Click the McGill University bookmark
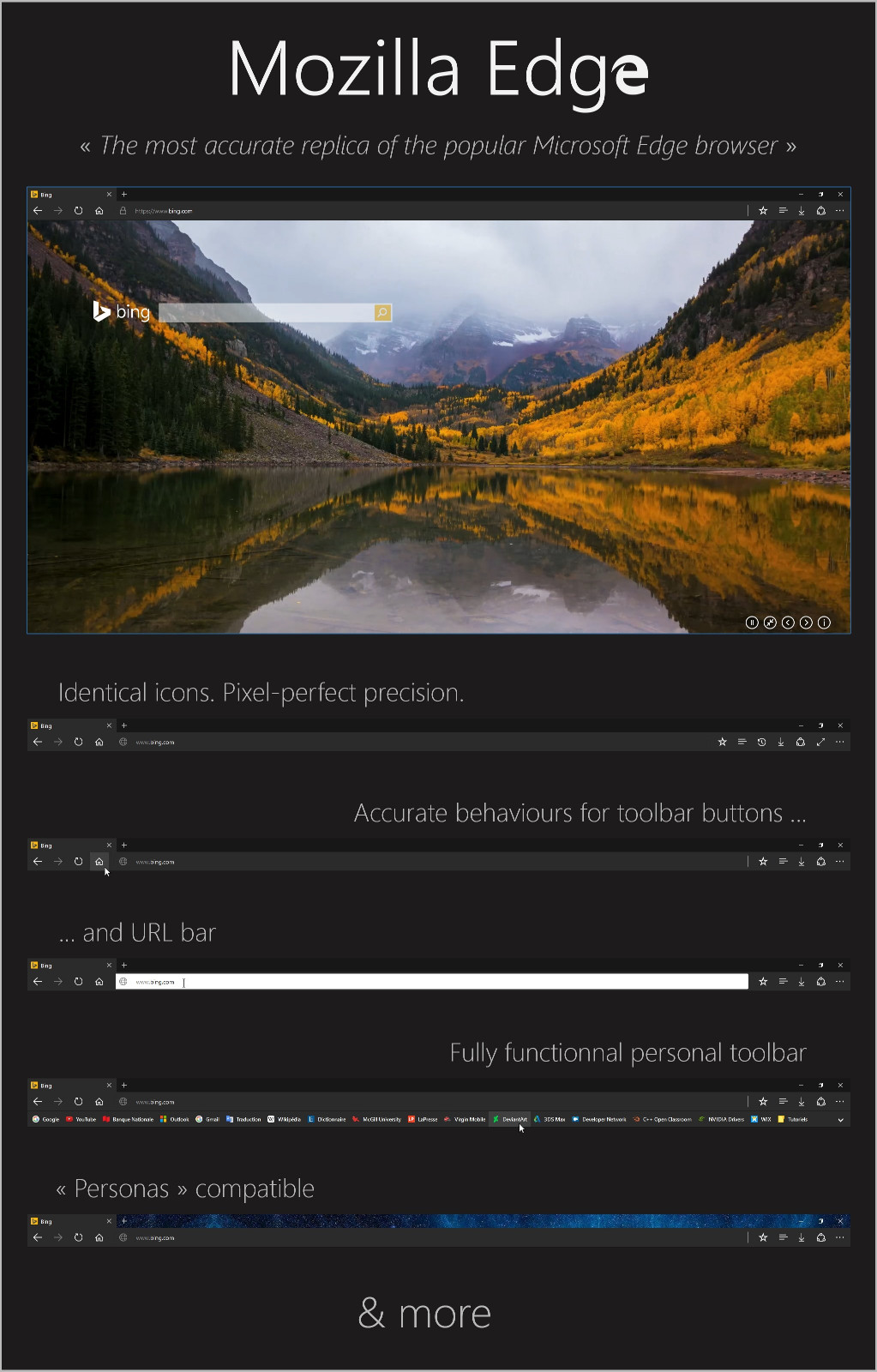 tap(376, 1119)
